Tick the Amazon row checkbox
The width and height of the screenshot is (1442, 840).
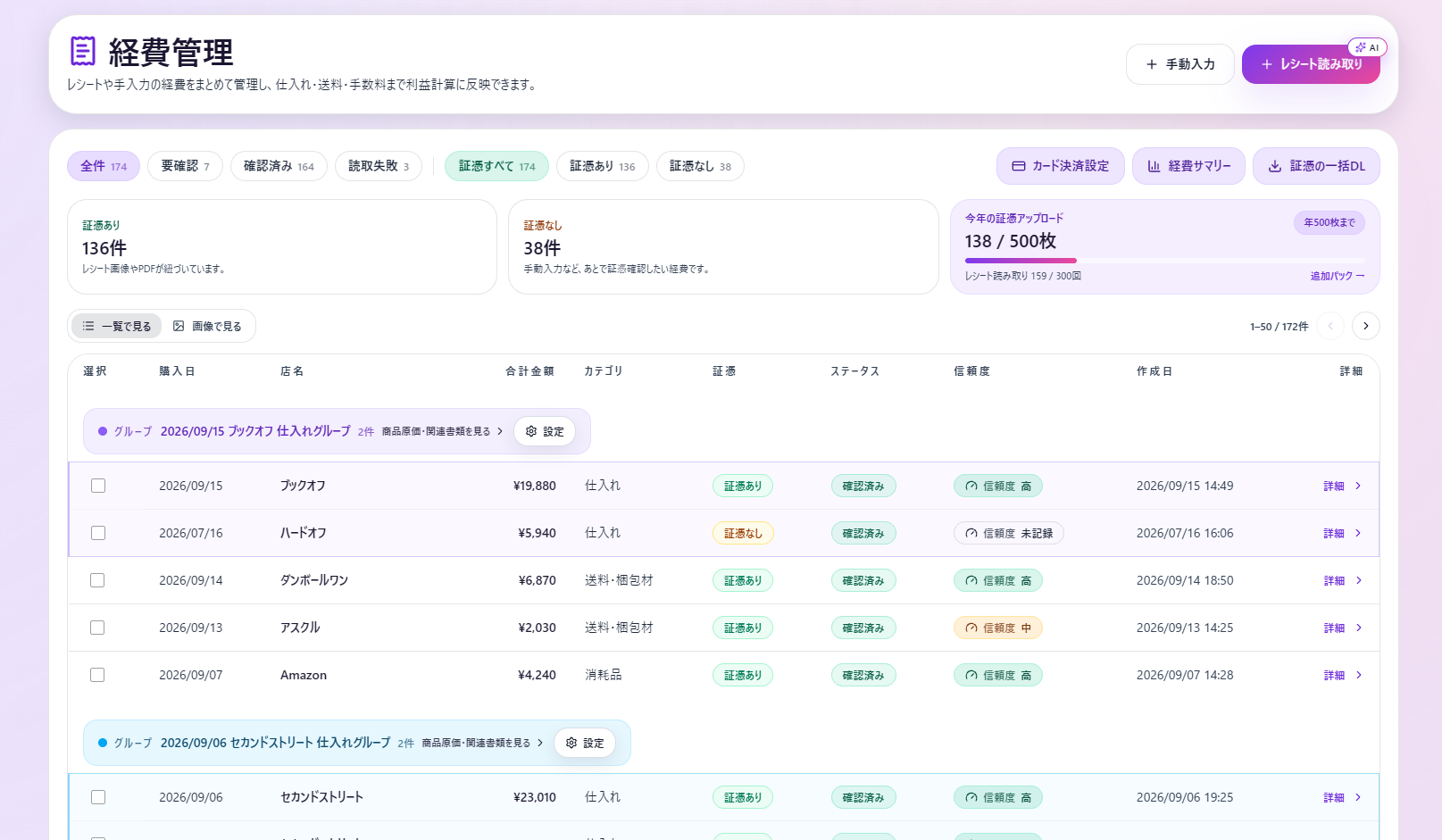[98, 675]
